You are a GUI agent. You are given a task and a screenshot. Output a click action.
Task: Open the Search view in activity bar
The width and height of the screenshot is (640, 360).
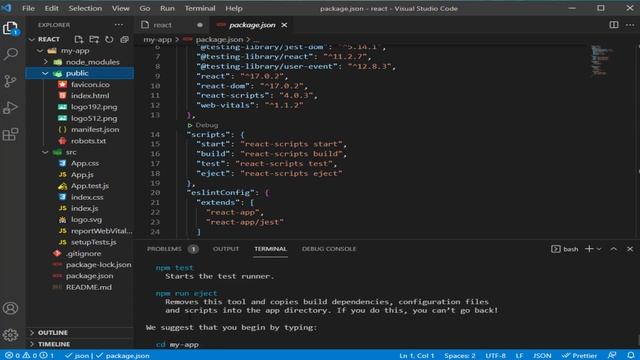[10, 54]
